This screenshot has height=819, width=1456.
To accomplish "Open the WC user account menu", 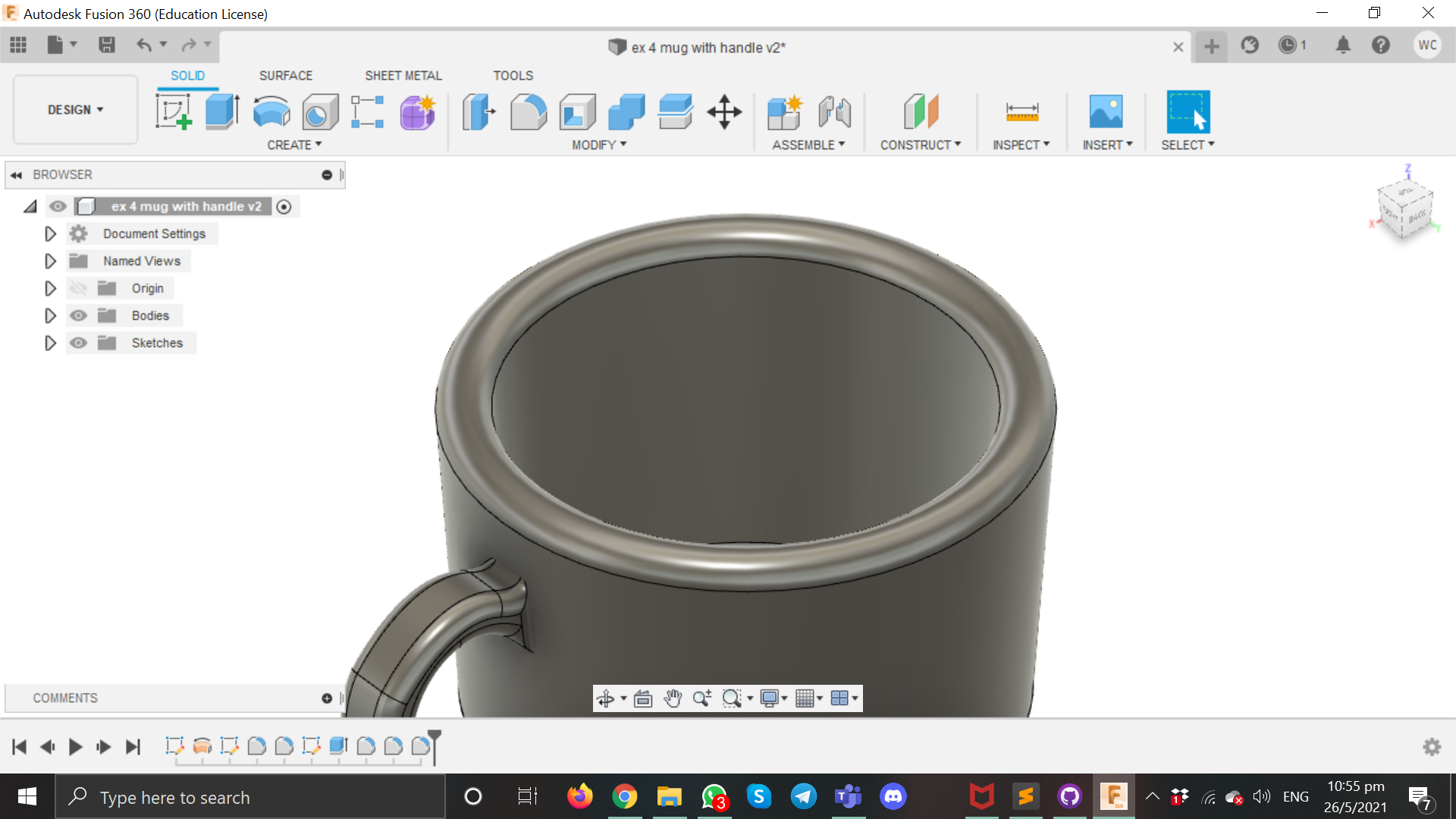I will [1427, 45].
